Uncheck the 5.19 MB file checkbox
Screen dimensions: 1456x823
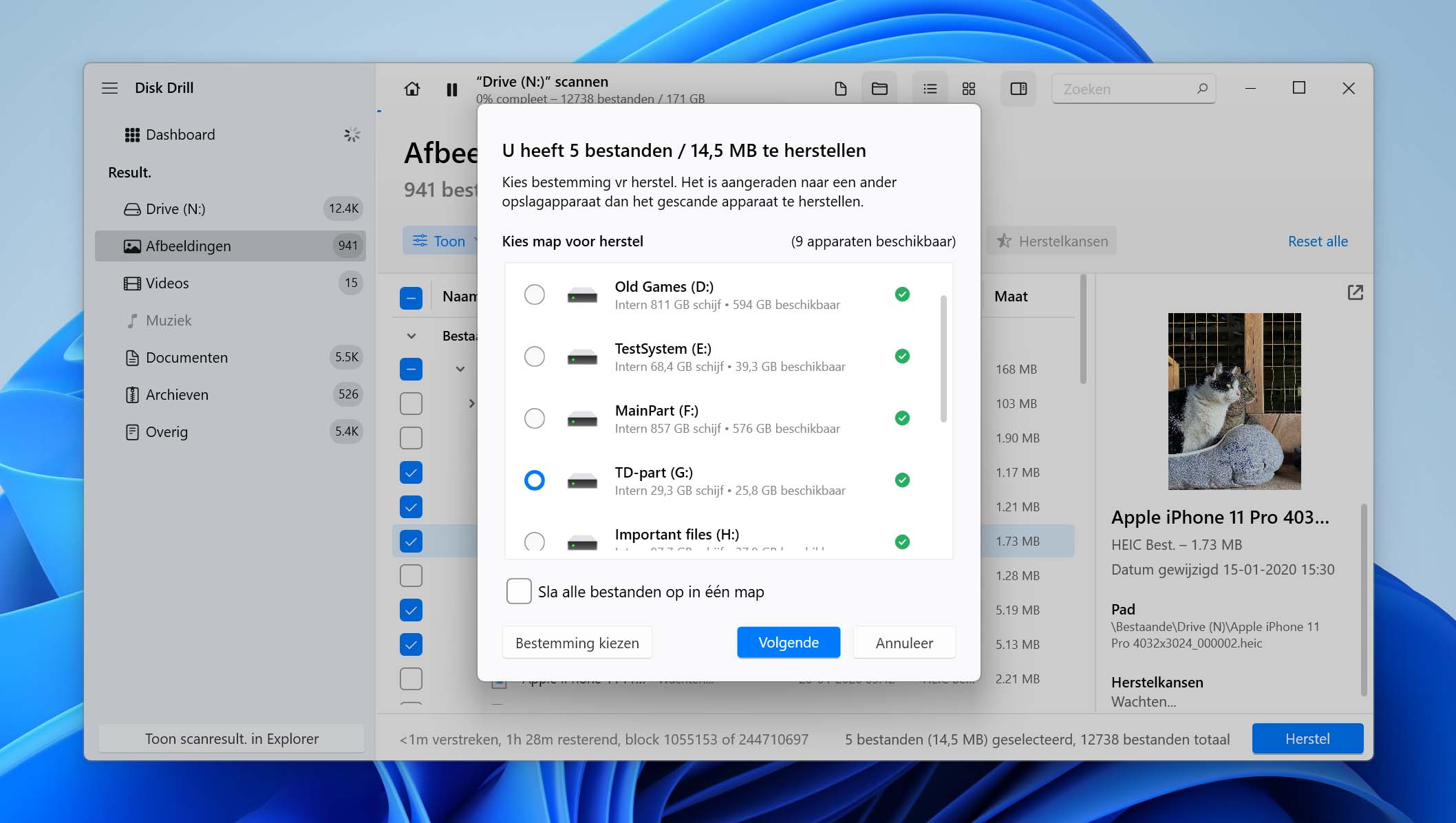(411, 610)
